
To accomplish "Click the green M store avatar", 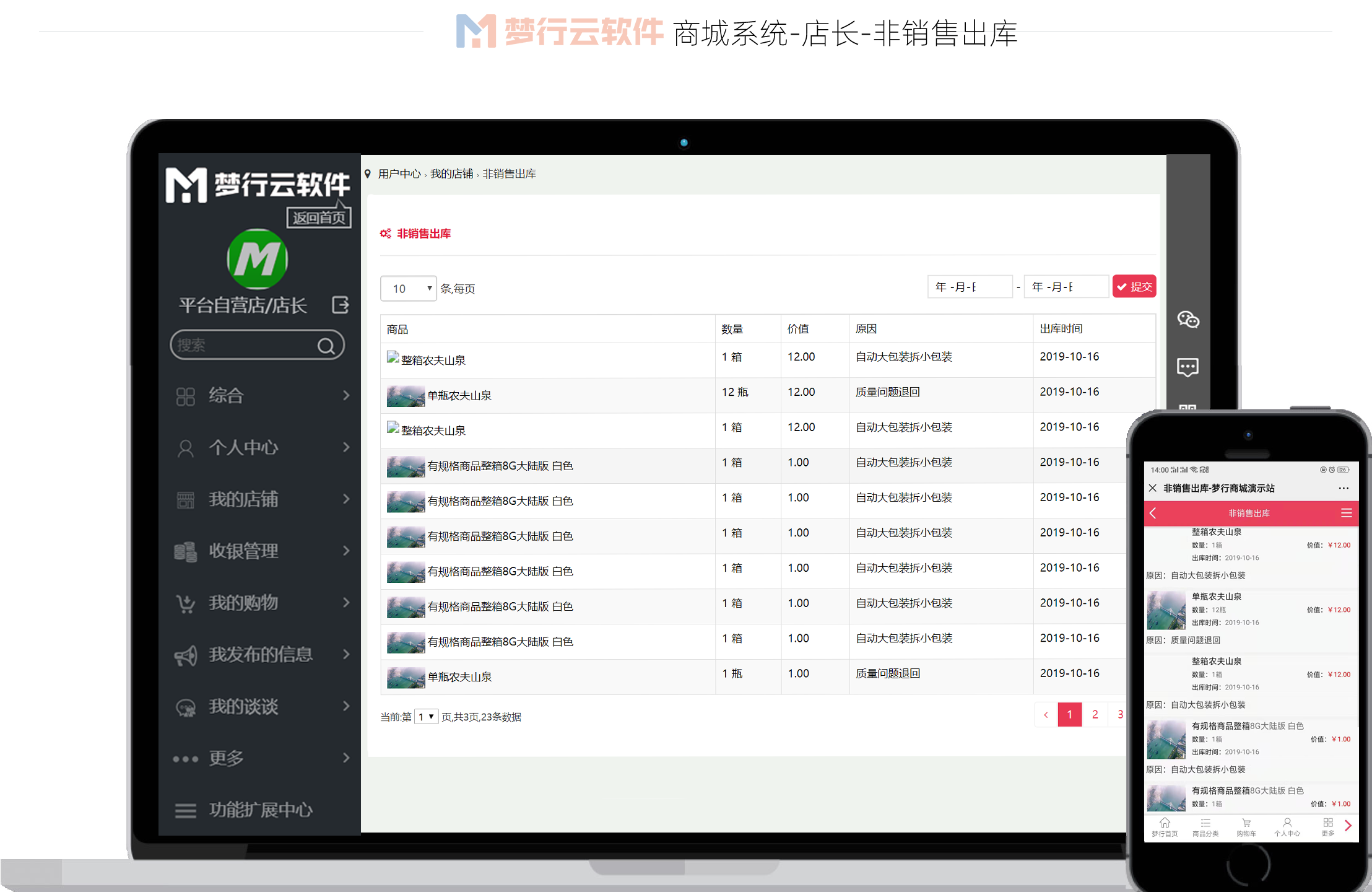I will (257, 259).
